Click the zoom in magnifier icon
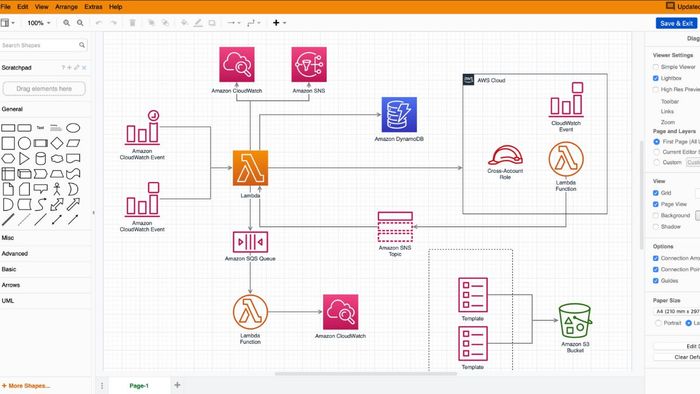This screenshot has width=700, height=394. click(67, 23)
